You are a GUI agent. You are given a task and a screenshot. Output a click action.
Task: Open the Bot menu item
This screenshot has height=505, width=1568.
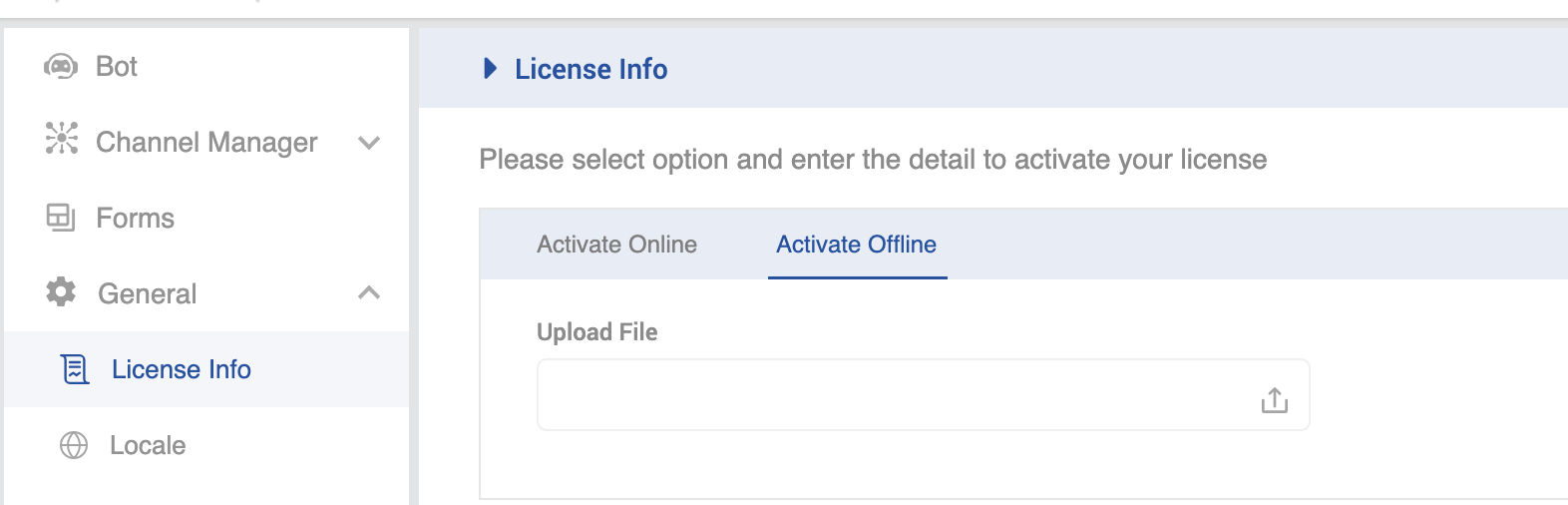(117, 67)
